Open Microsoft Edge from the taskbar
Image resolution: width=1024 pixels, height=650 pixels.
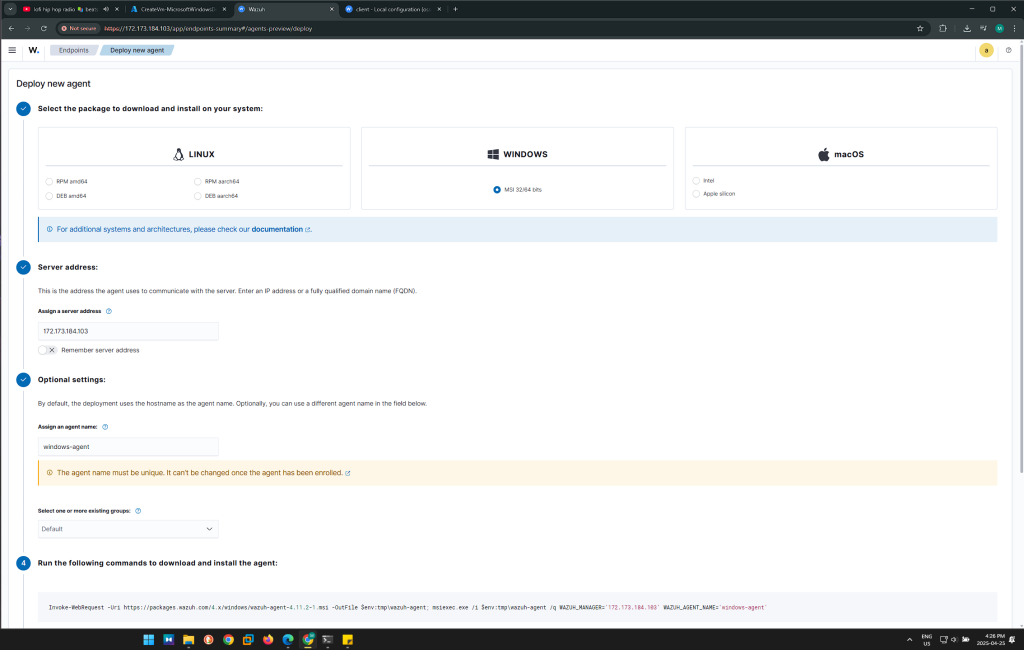(x=288, y=640)
